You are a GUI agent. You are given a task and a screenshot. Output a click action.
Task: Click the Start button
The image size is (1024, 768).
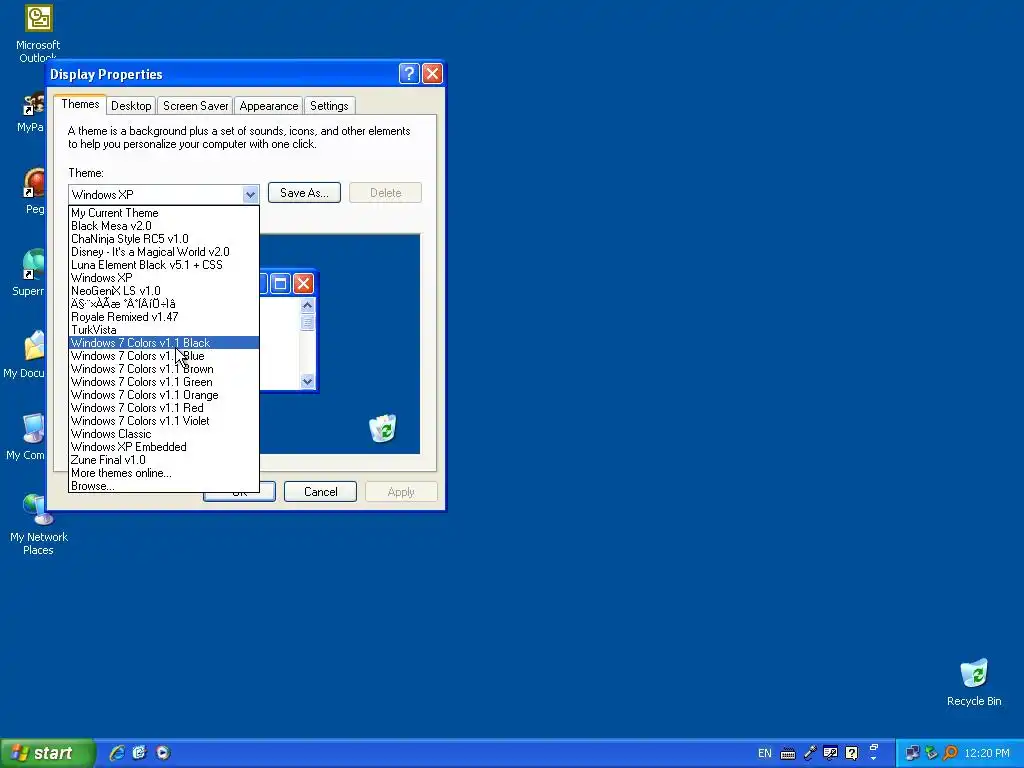click(x=47, y=753)
